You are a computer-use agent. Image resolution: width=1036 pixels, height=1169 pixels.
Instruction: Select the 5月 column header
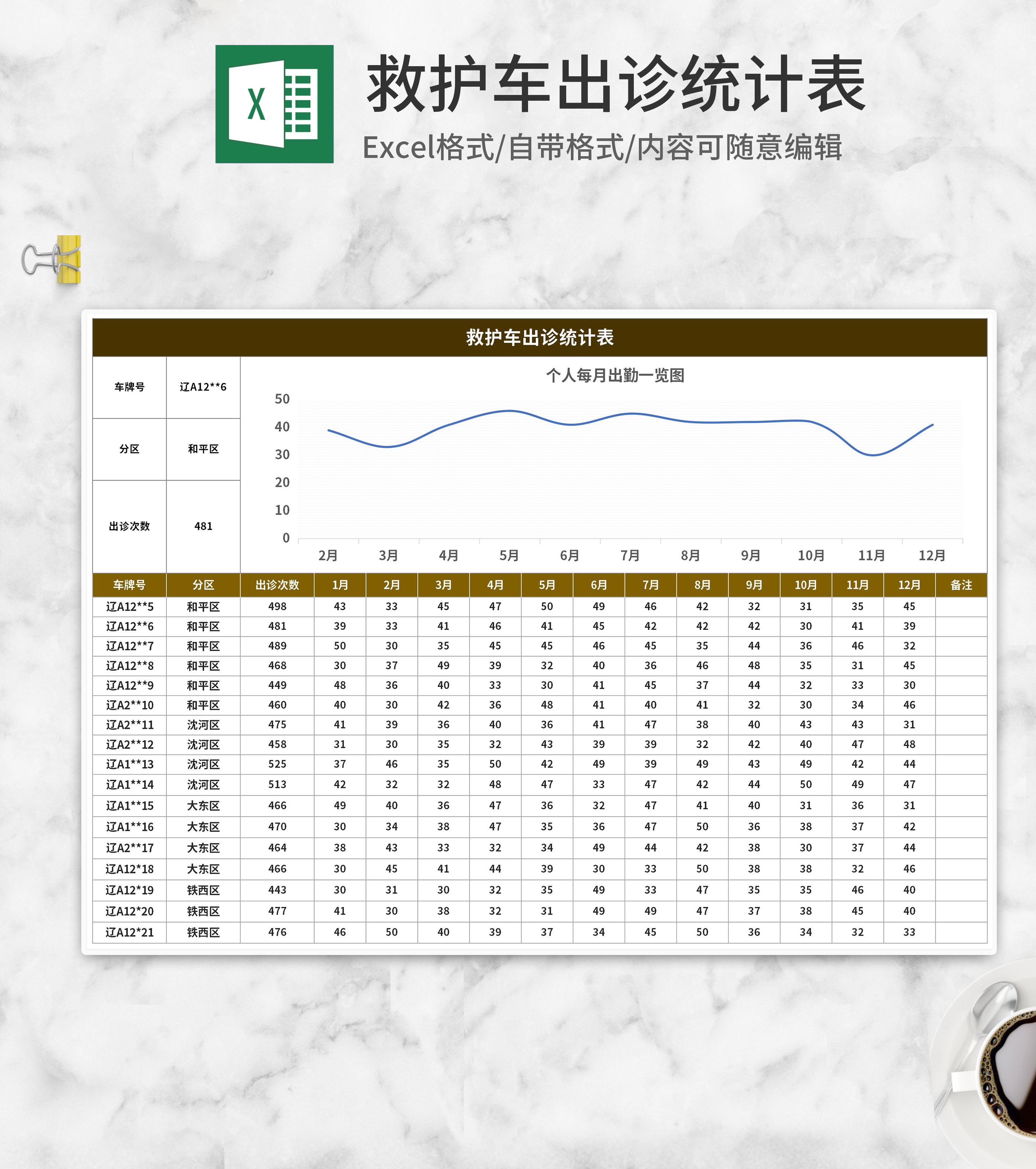click(546, 584)
